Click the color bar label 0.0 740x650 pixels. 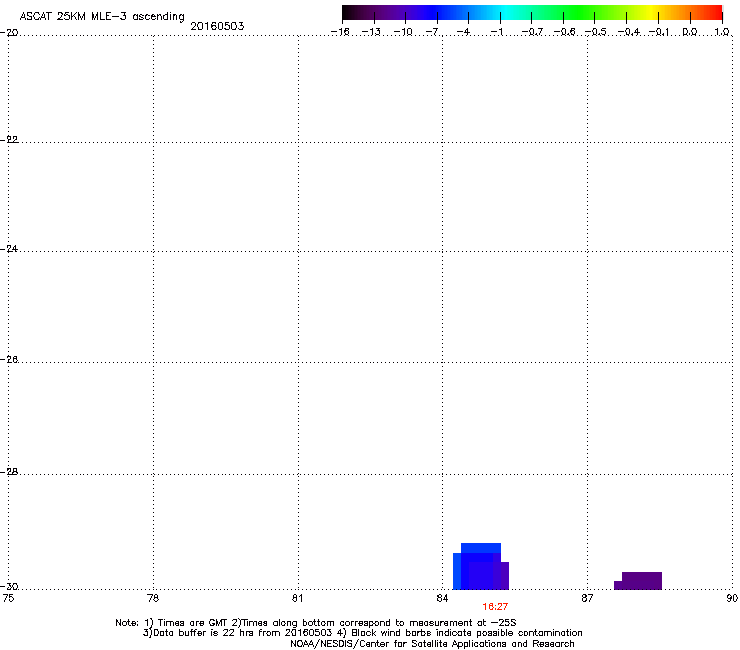(x=690, y=32)
